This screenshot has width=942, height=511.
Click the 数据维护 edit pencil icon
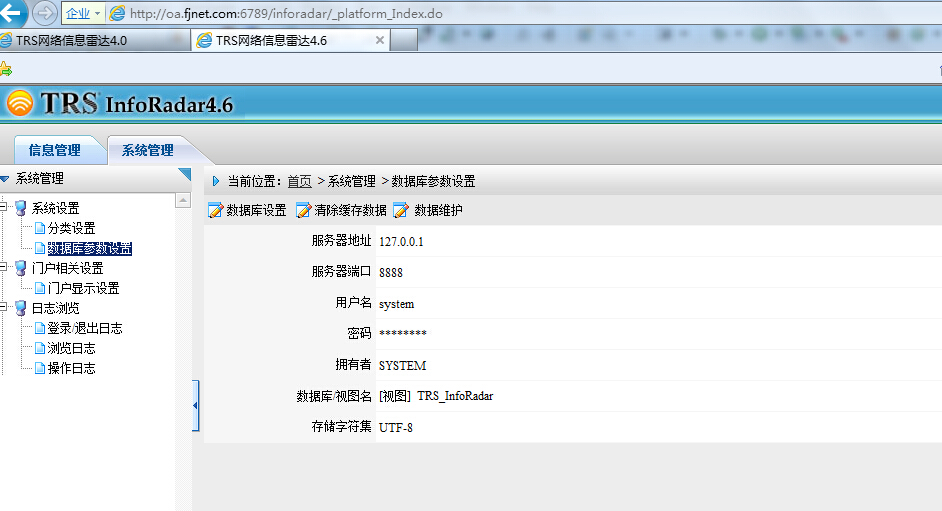(401, 210)
